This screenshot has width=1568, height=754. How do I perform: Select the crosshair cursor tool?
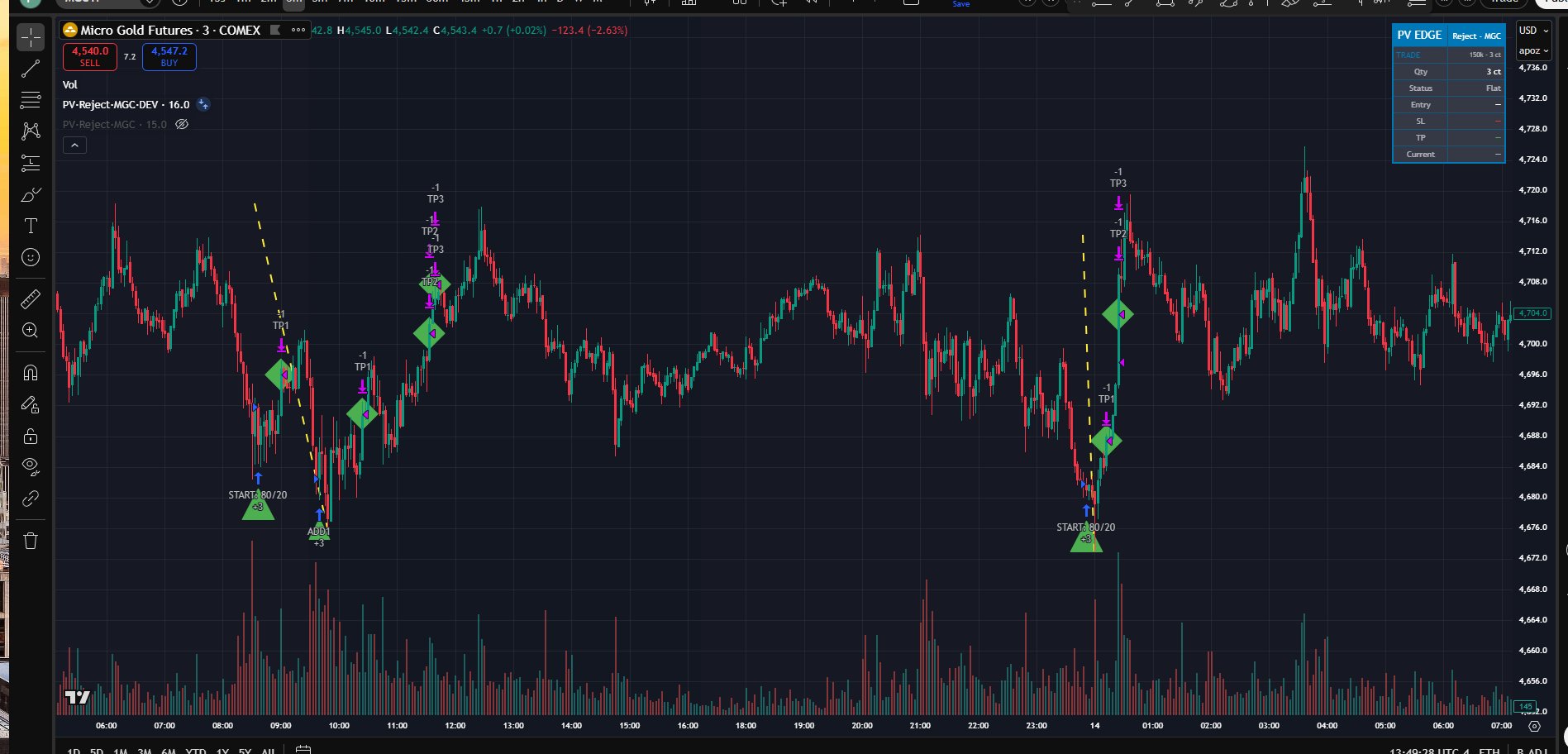31,38
